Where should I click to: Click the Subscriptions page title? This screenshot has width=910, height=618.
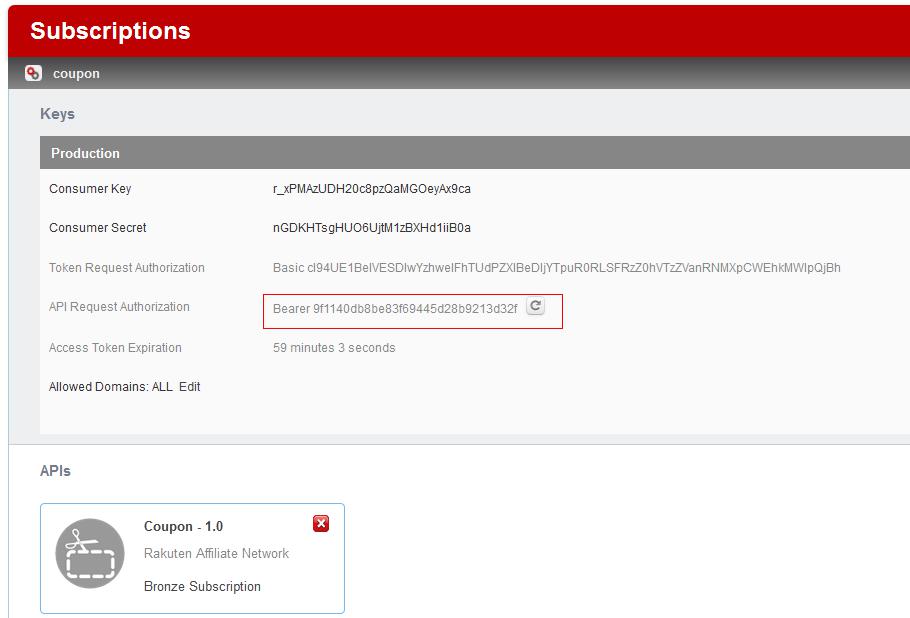click(x=110, y=31)
